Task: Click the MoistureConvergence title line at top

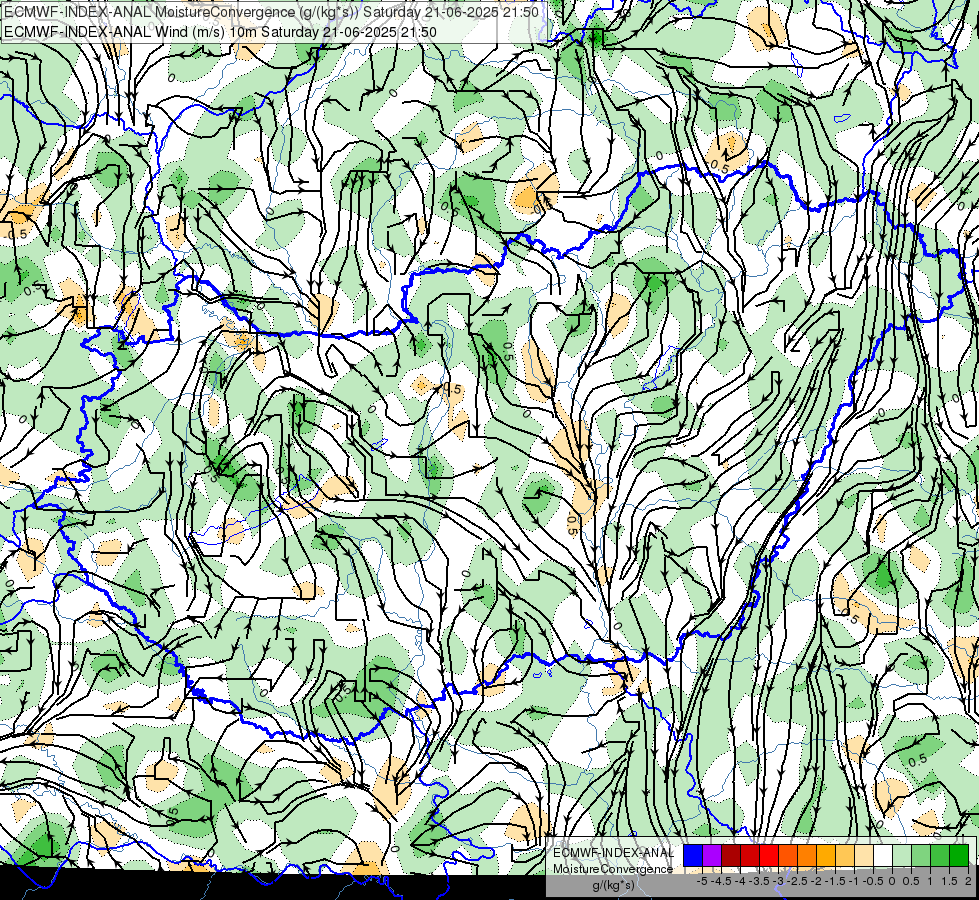Action: (272, 12)
